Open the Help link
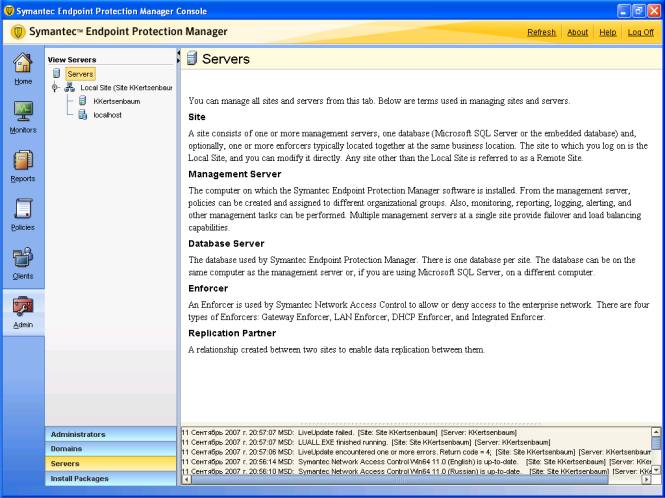This screenshot has width=665, height=498. coord(607,32)
